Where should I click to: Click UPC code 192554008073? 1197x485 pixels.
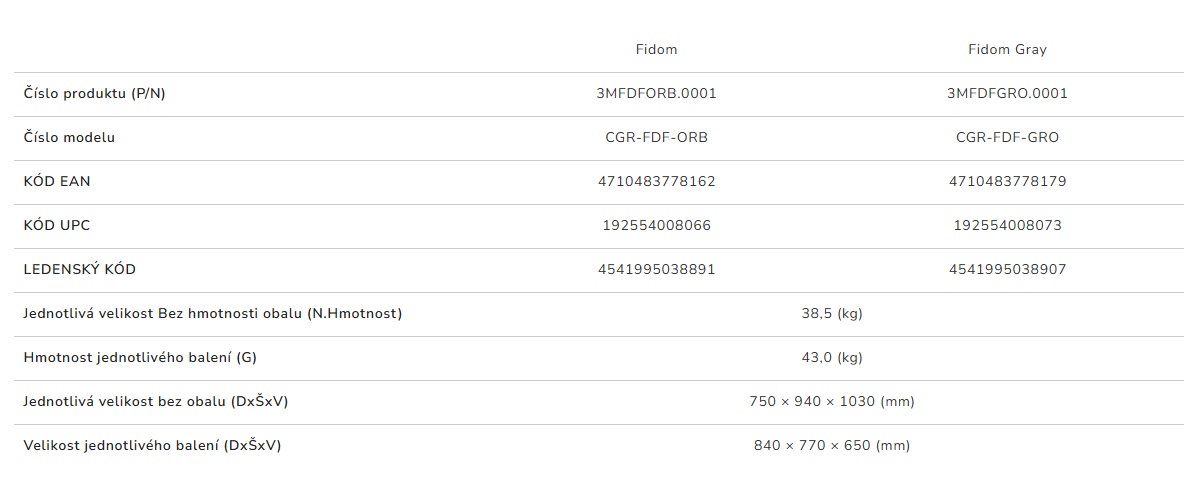click(x=1007, y=226)
